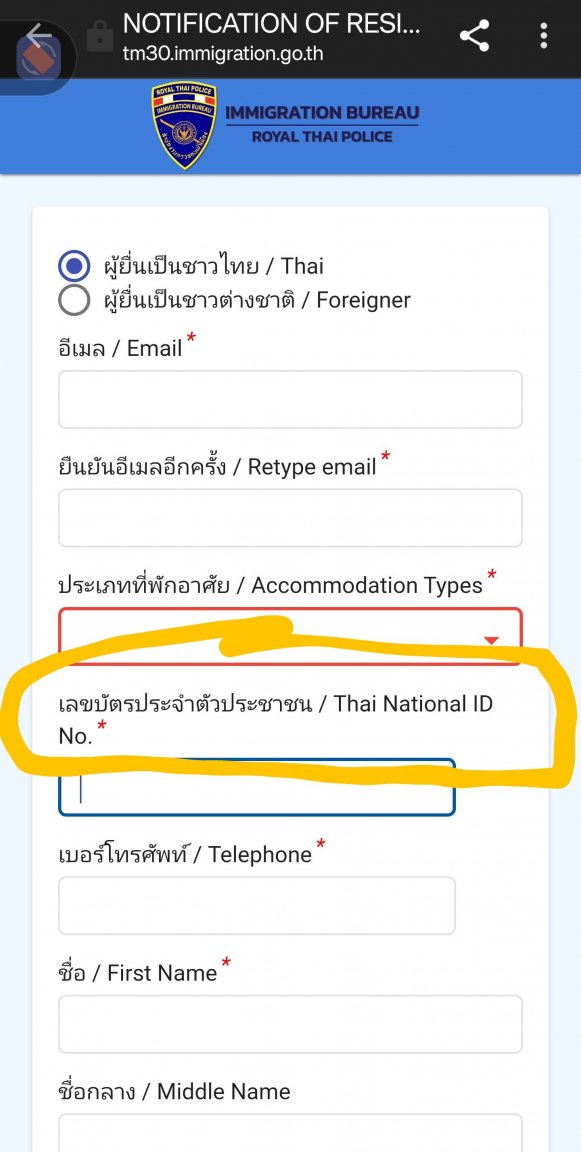Image resolution: width=581 pixels, height=1152 pixels.
Task: Open the three-dot overflow menu
Action: 544,35
